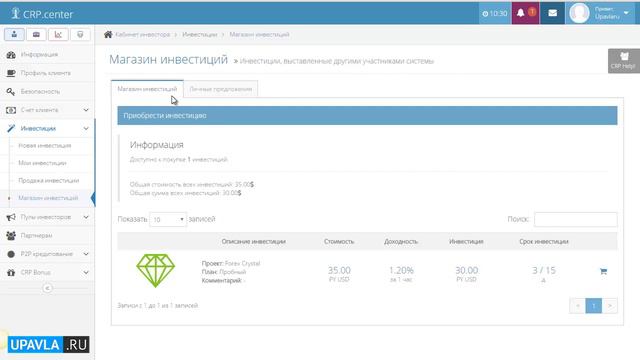Go to Инвестиции breadcrumb link

coord(200,35)
